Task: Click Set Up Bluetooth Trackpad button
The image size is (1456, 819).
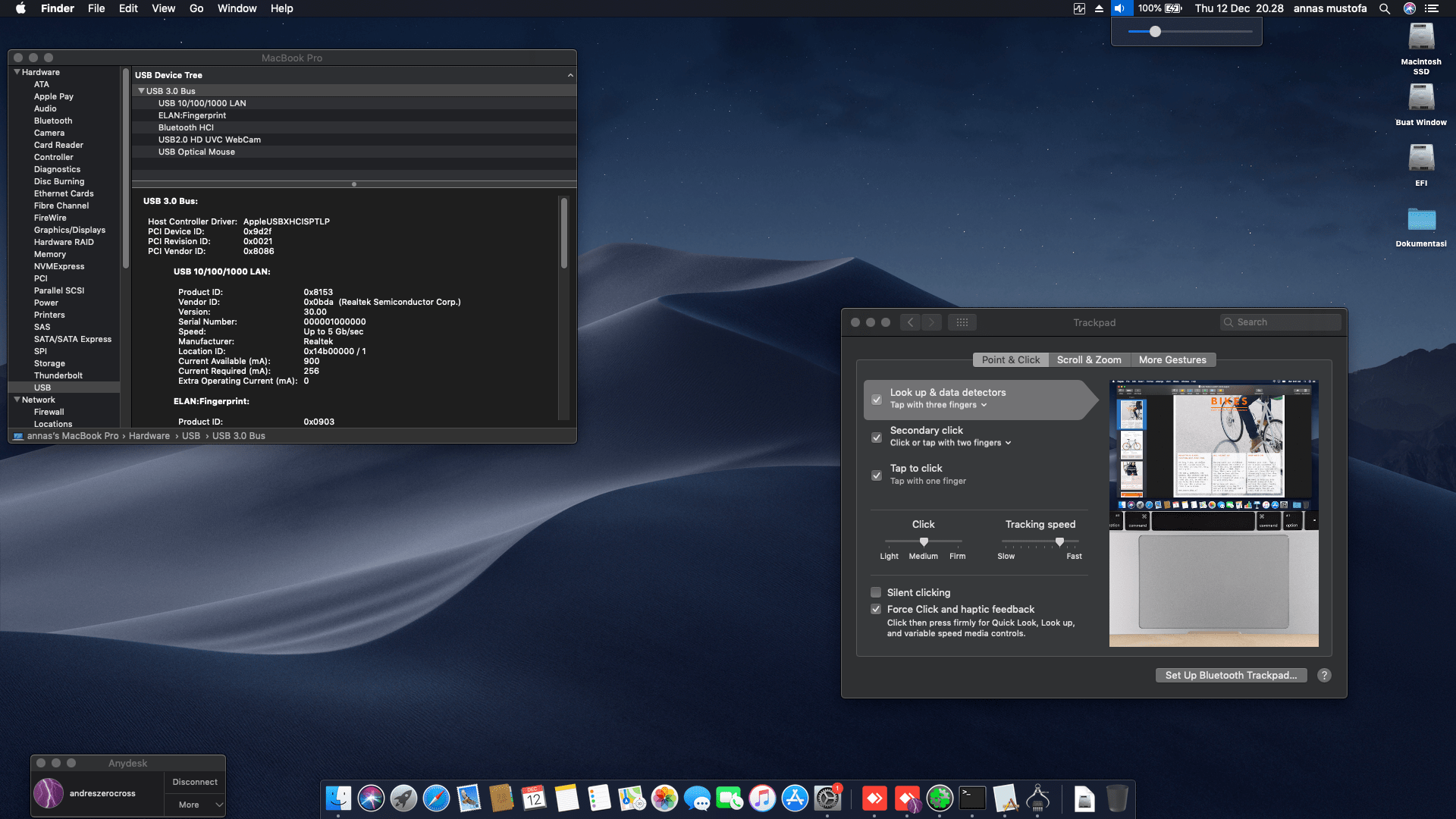Action: (1230, 675)
